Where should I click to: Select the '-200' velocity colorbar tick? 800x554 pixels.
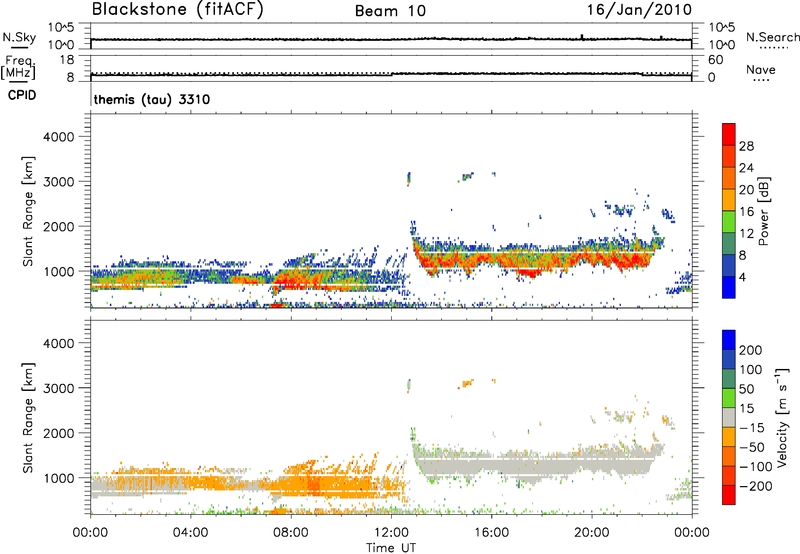point(756,486)
